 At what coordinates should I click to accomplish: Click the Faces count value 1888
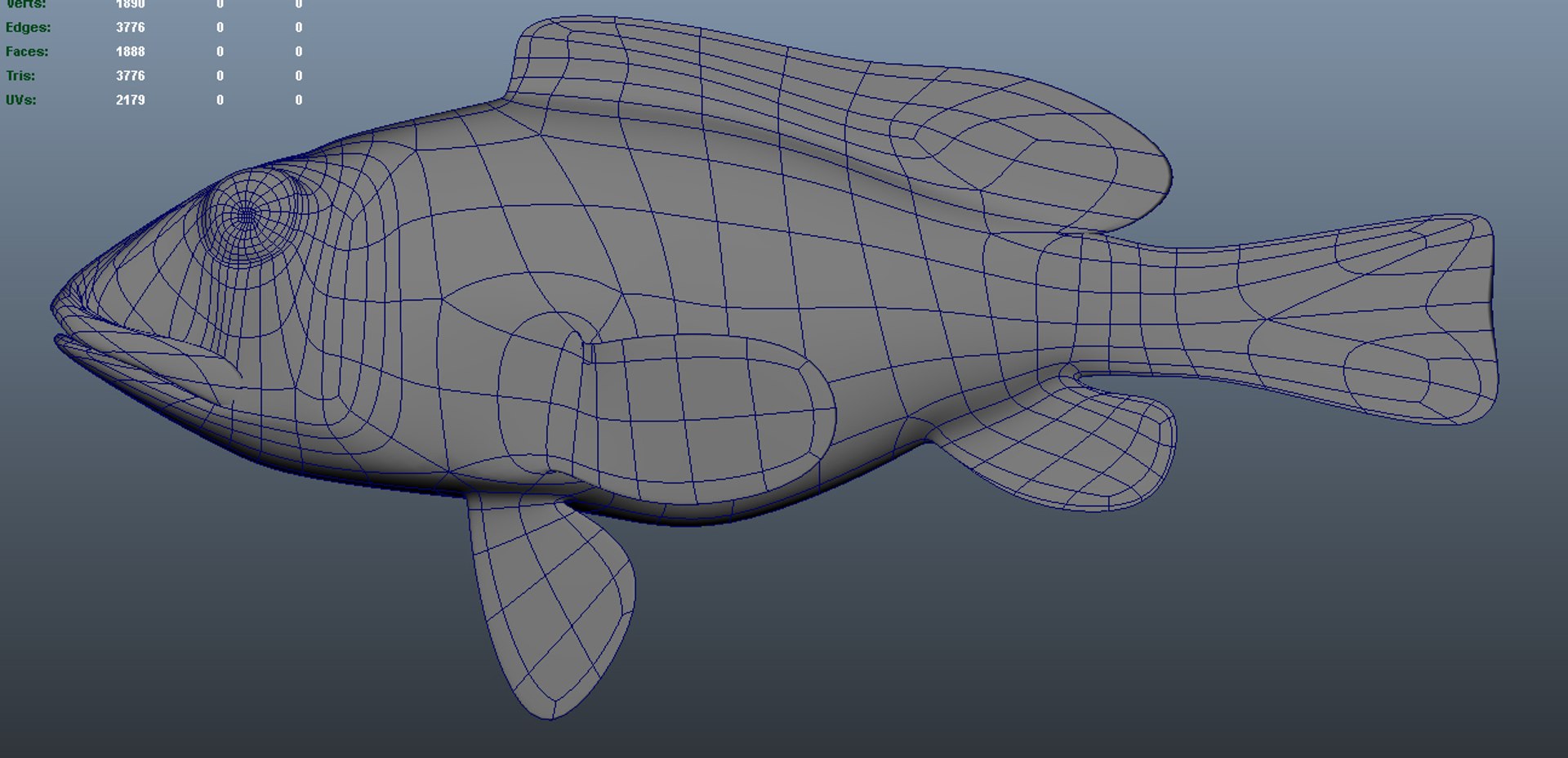point(130,51)
